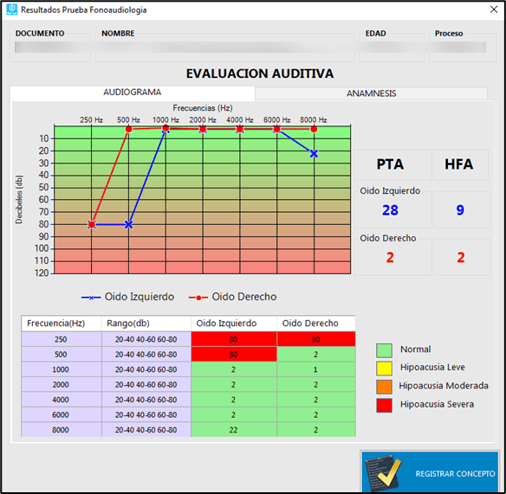Click the green Normal legend swatch
Image resolution: width=506 pixels, height=494 pixels.
tap(384, 350)
